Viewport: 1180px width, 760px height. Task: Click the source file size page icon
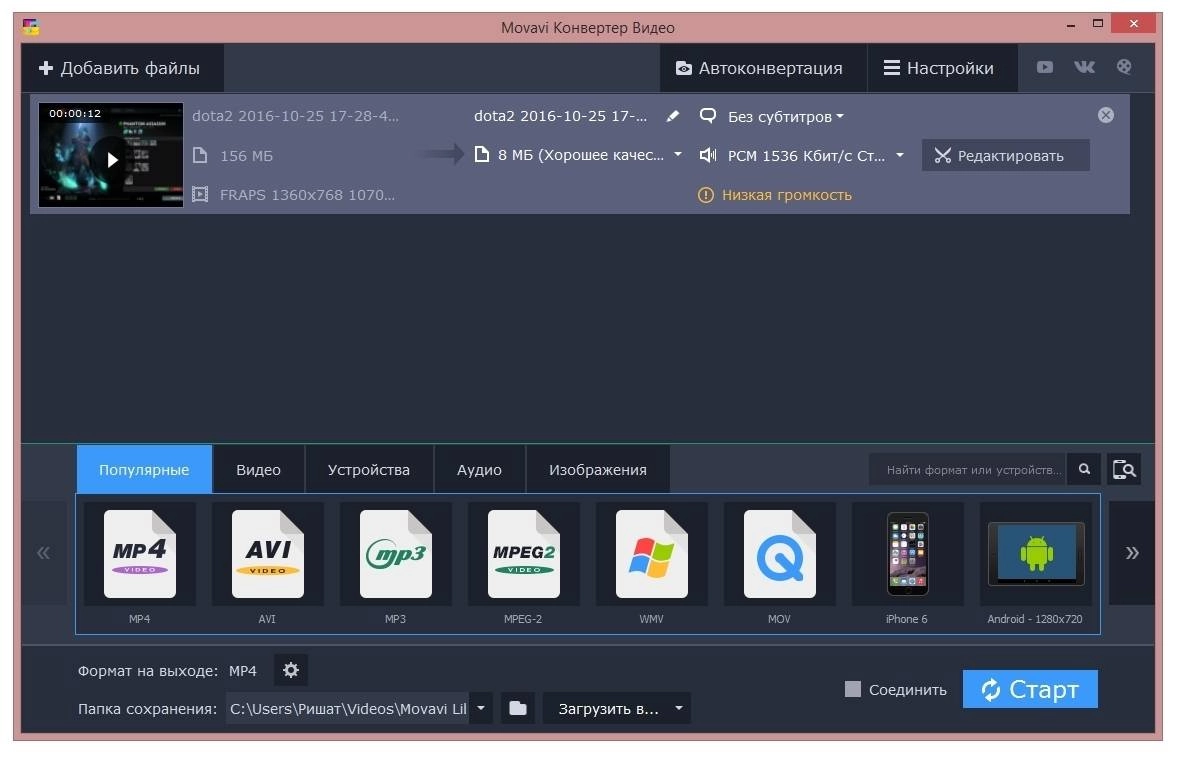point(199,156)
